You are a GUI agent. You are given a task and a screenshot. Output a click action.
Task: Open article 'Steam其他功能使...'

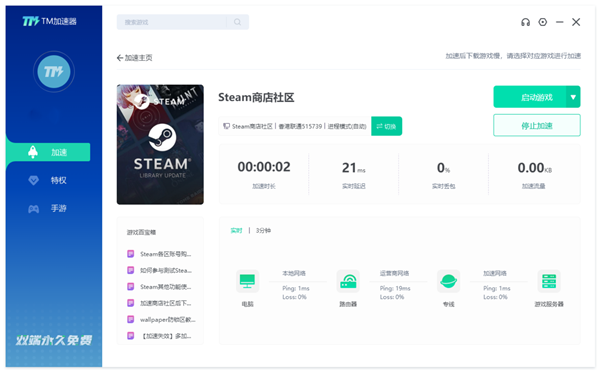[165, 287]
